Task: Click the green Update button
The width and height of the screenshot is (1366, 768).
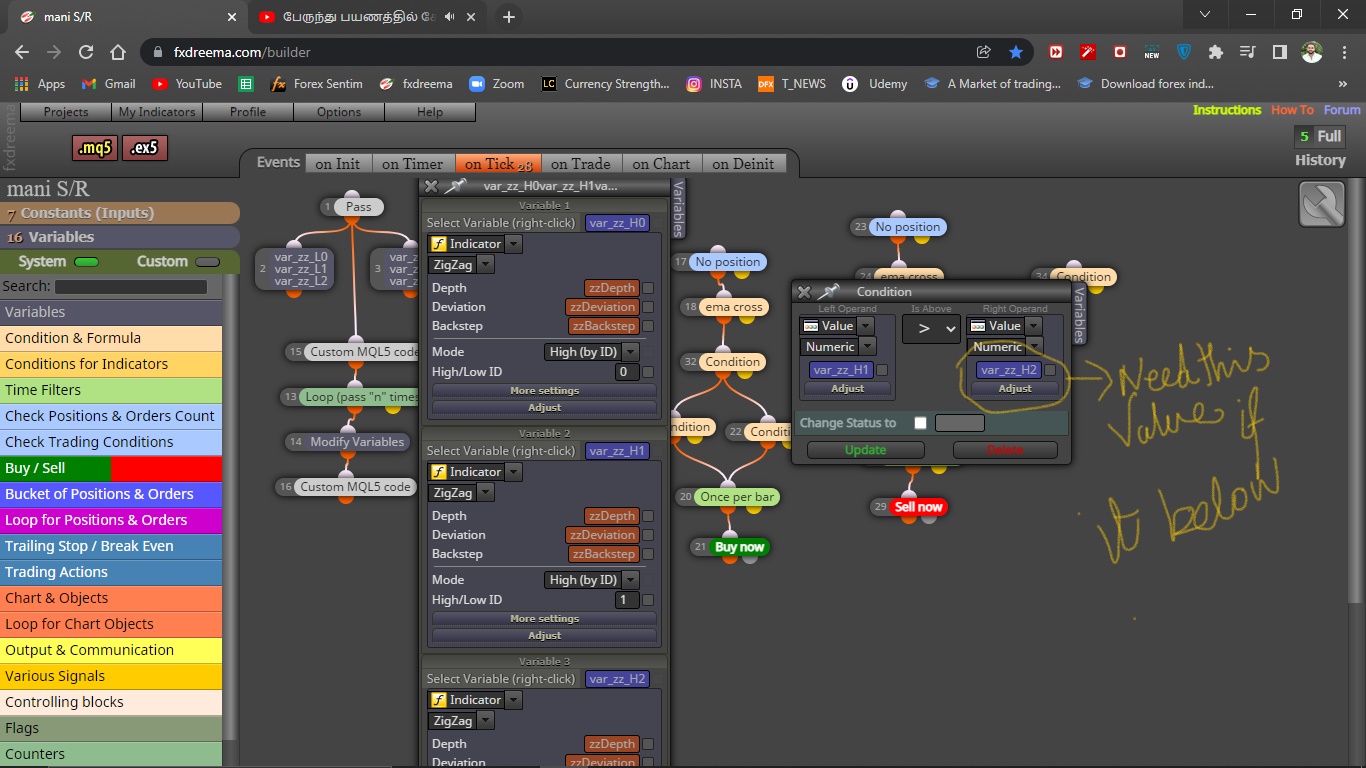Action: click(865, 450)
